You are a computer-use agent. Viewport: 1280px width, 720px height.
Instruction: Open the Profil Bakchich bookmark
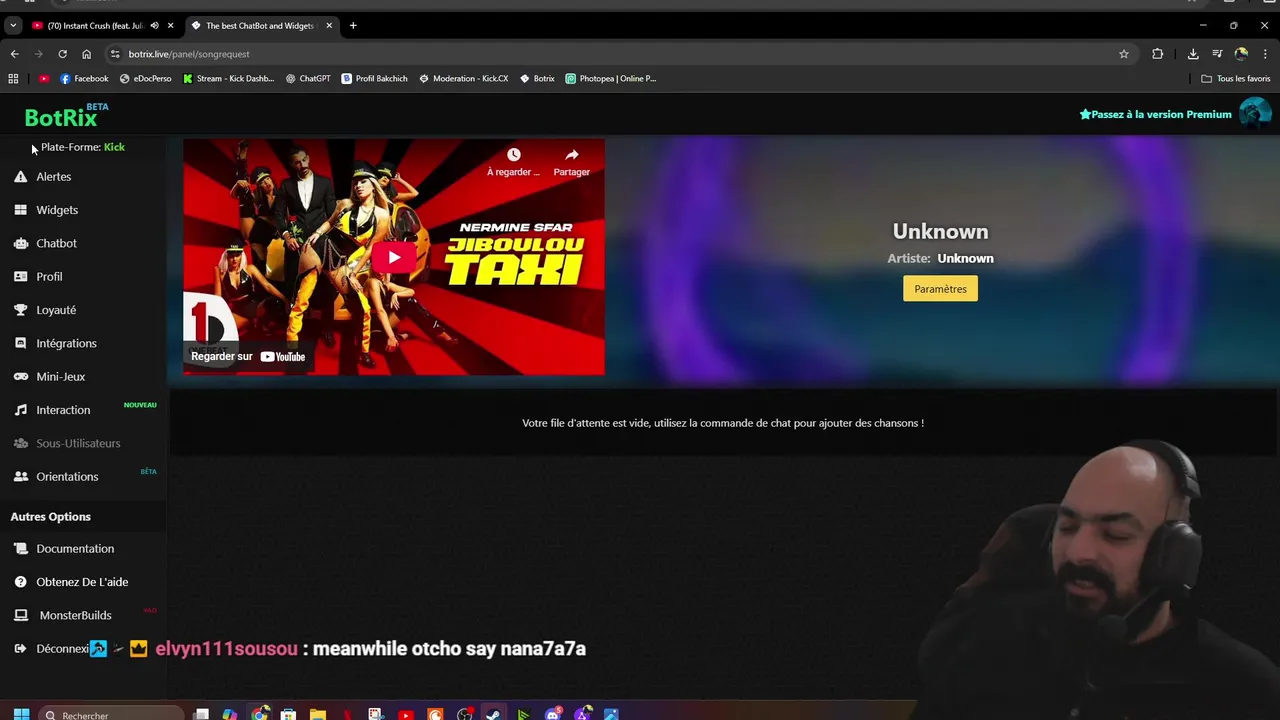click(x=375, y=78)
